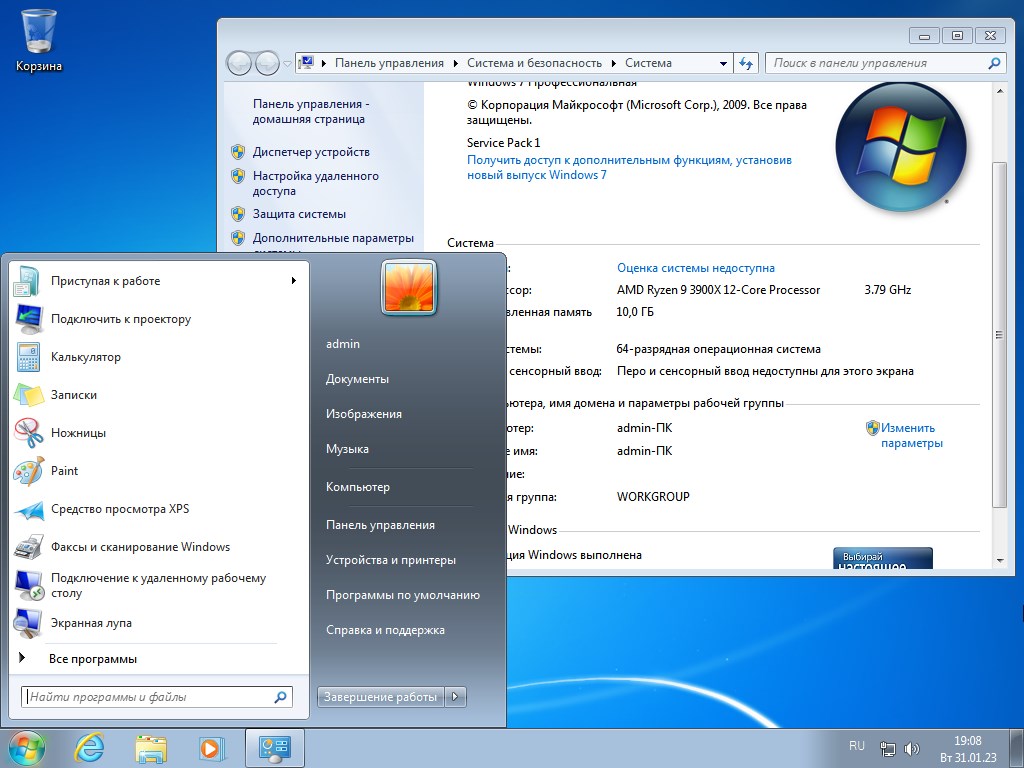1024x768 pixels.
Task: Click shield icon next to Защита системы
Action: click(238, 214)
